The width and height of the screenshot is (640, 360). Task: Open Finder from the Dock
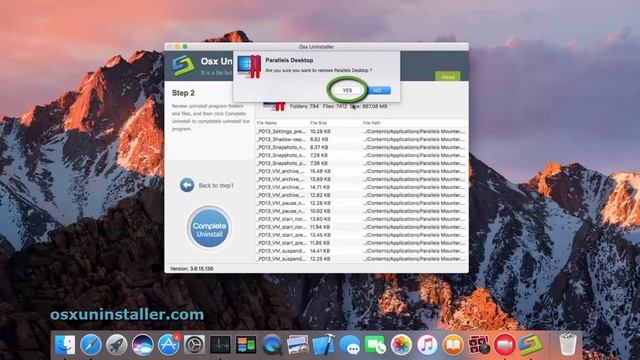click(65, 345)
